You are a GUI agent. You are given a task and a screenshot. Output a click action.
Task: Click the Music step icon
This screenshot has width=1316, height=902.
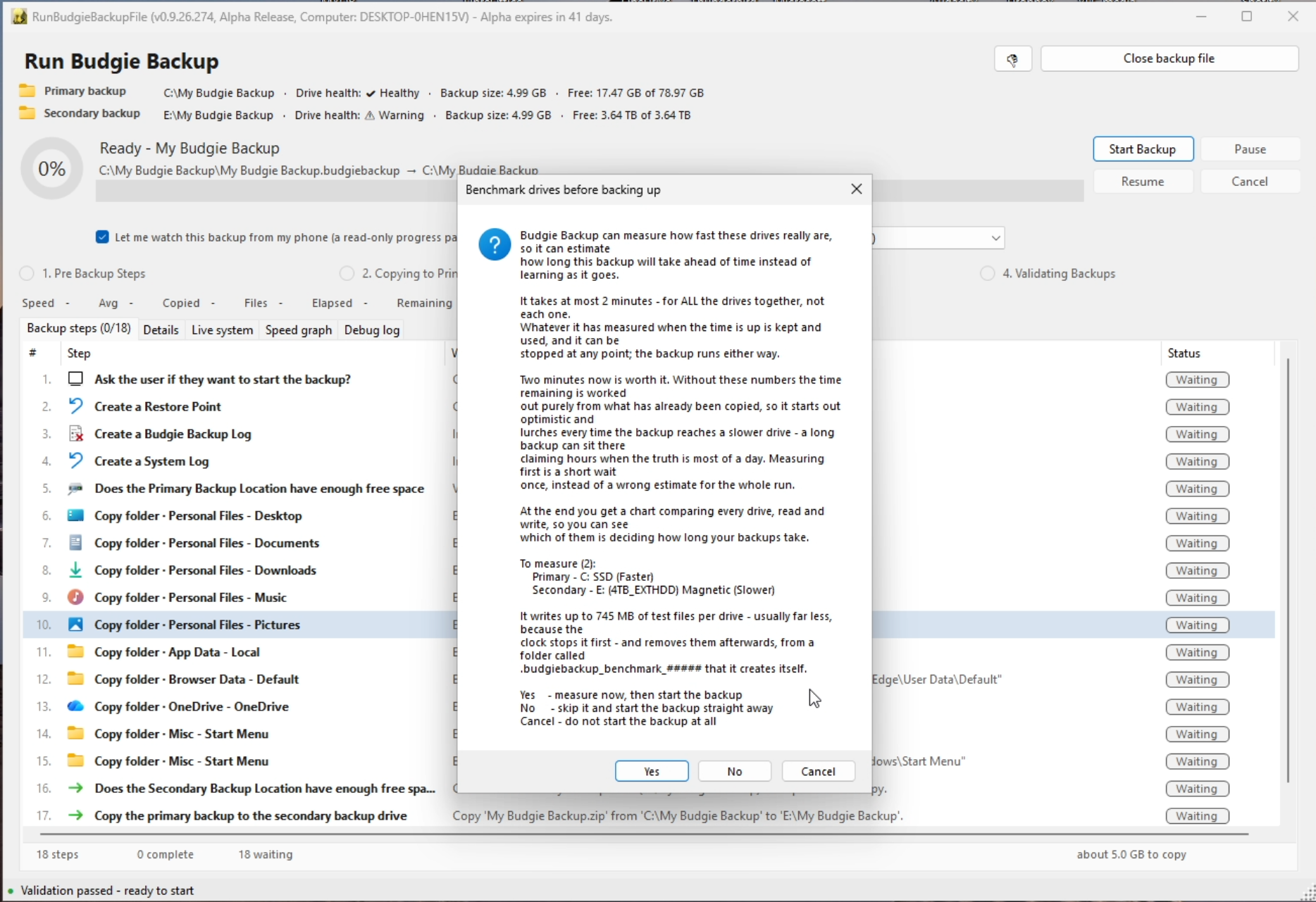pyautogui.click(x=75, y=597)
